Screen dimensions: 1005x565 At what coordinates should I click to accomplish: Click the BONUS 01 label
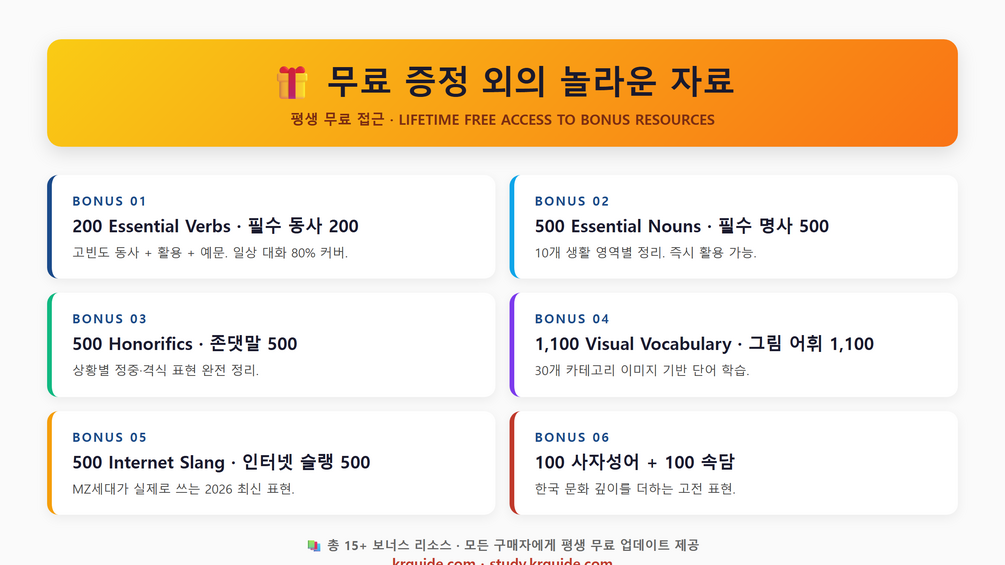tap(110, 201)
